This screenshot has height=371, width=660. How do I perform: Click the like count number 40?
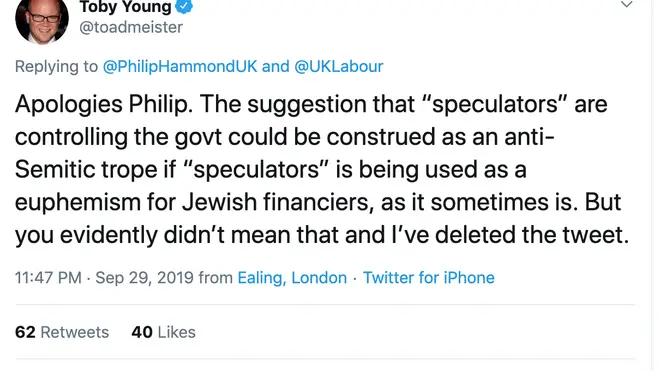click(142, 332)
